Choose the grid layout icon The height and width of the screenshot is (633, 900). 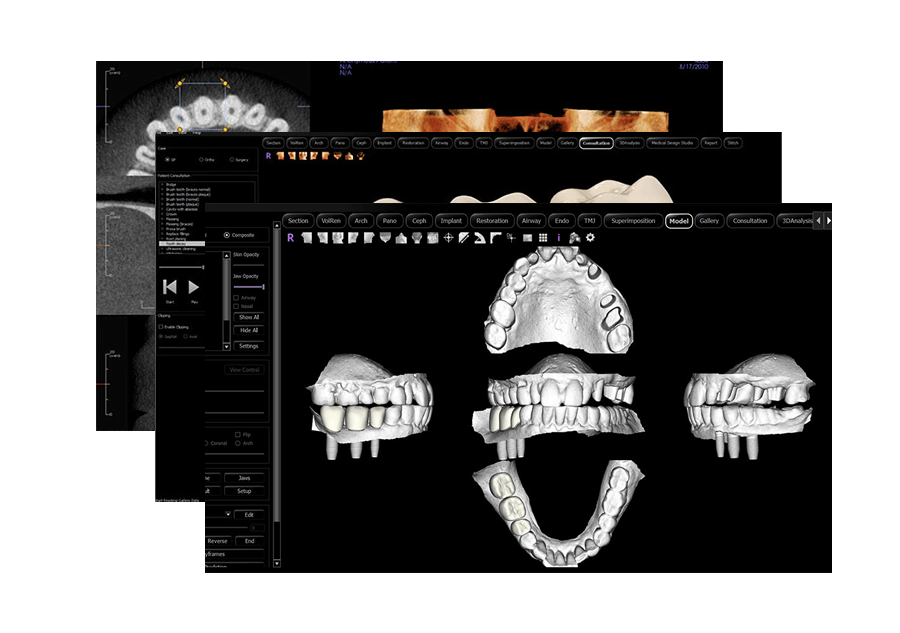pos(542,238)
